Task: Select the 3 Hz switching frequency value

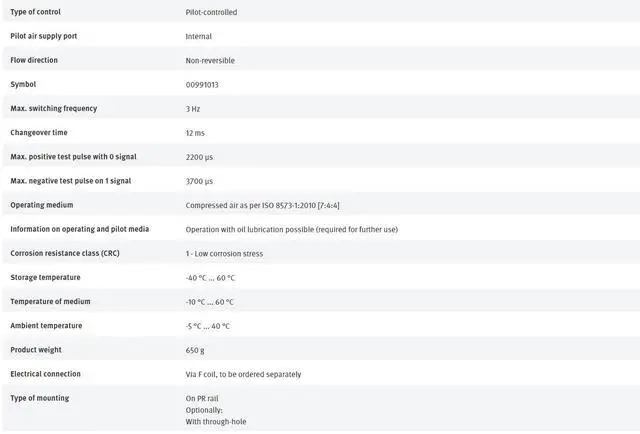Action: pyautogui.click(x=193, y=109)
